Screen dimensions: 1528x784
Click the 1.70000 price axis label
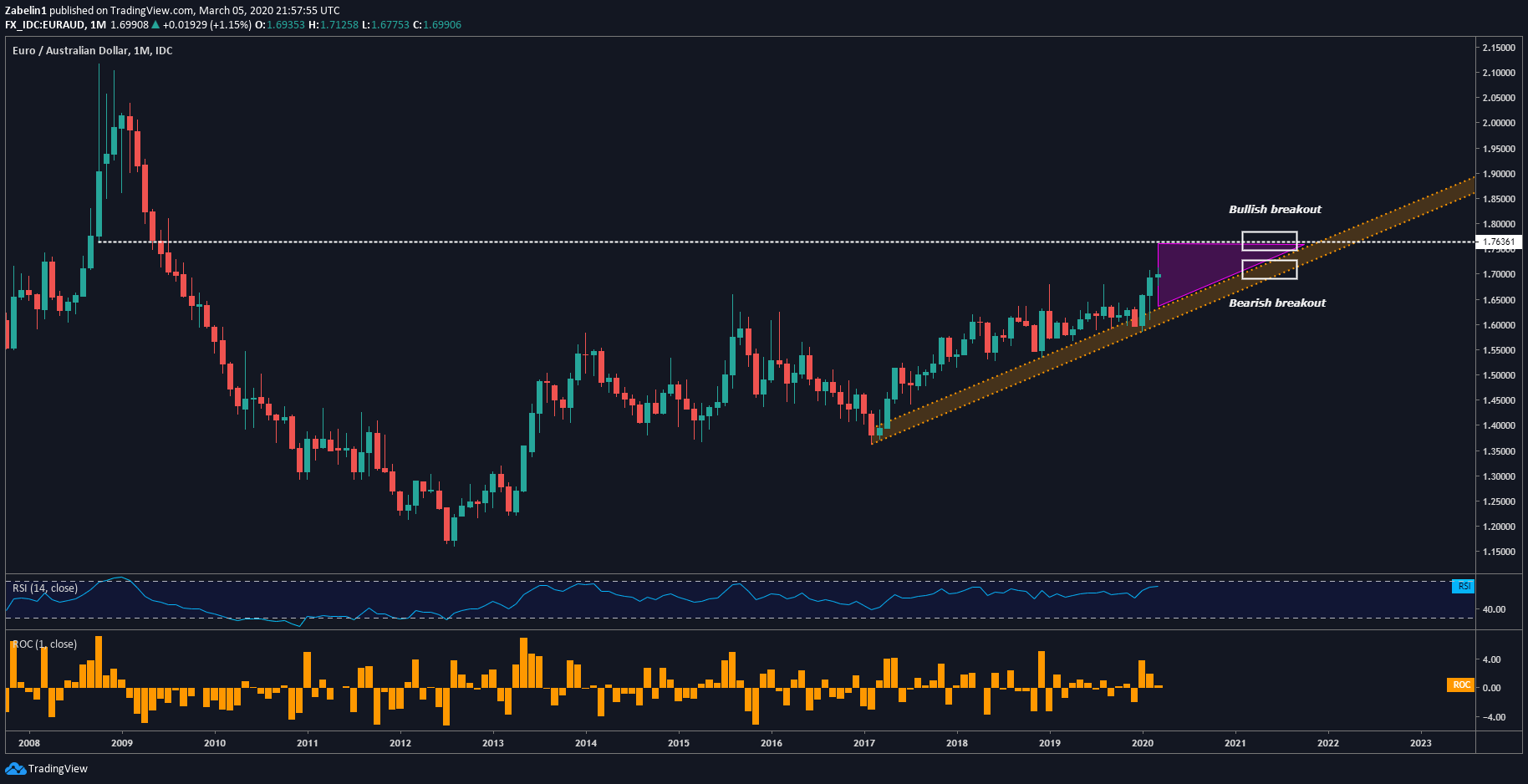coord(1499,274)
